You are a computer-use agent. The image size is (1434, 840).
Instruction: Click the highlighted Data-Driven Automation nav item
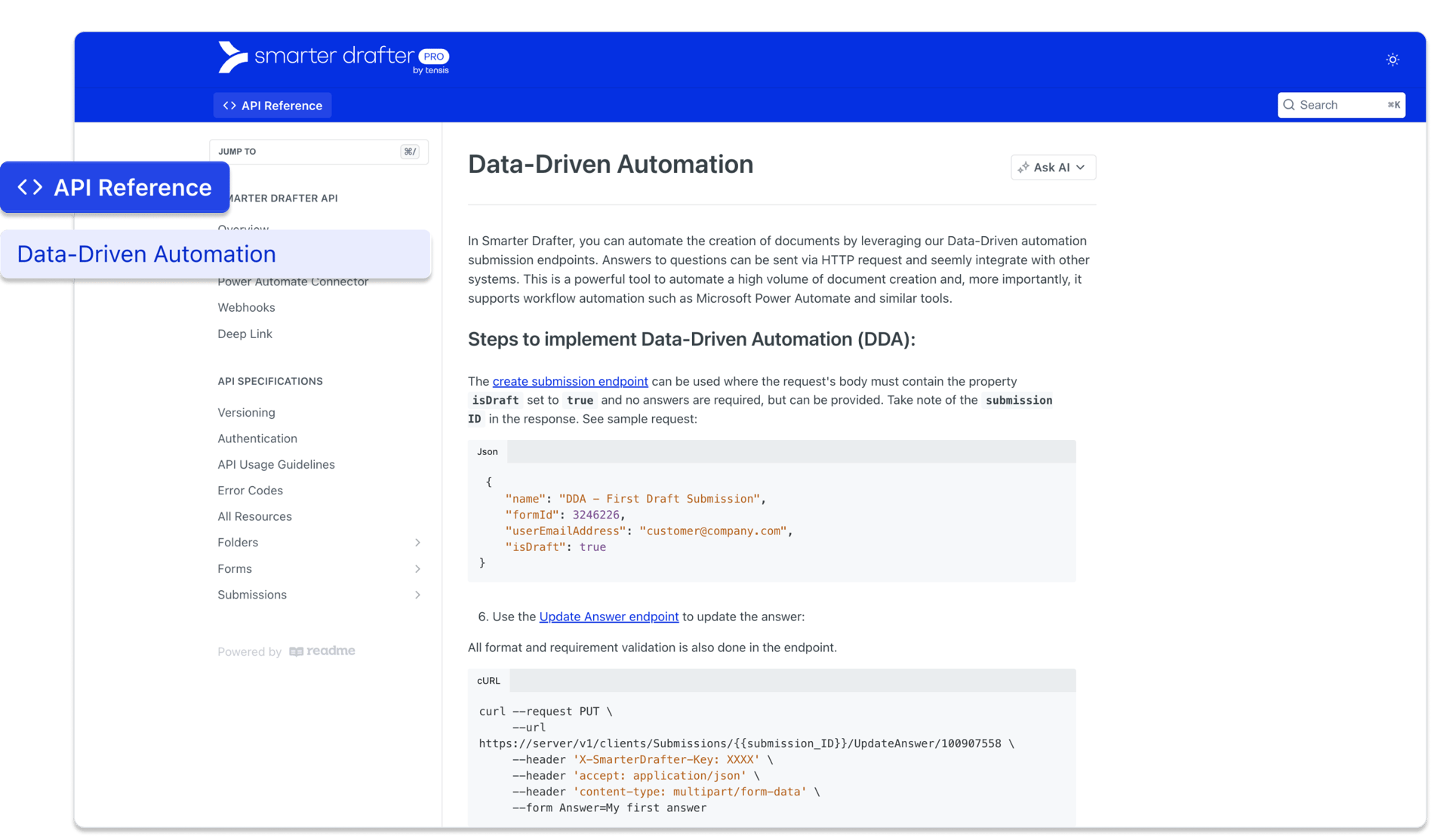click(146, 254)
